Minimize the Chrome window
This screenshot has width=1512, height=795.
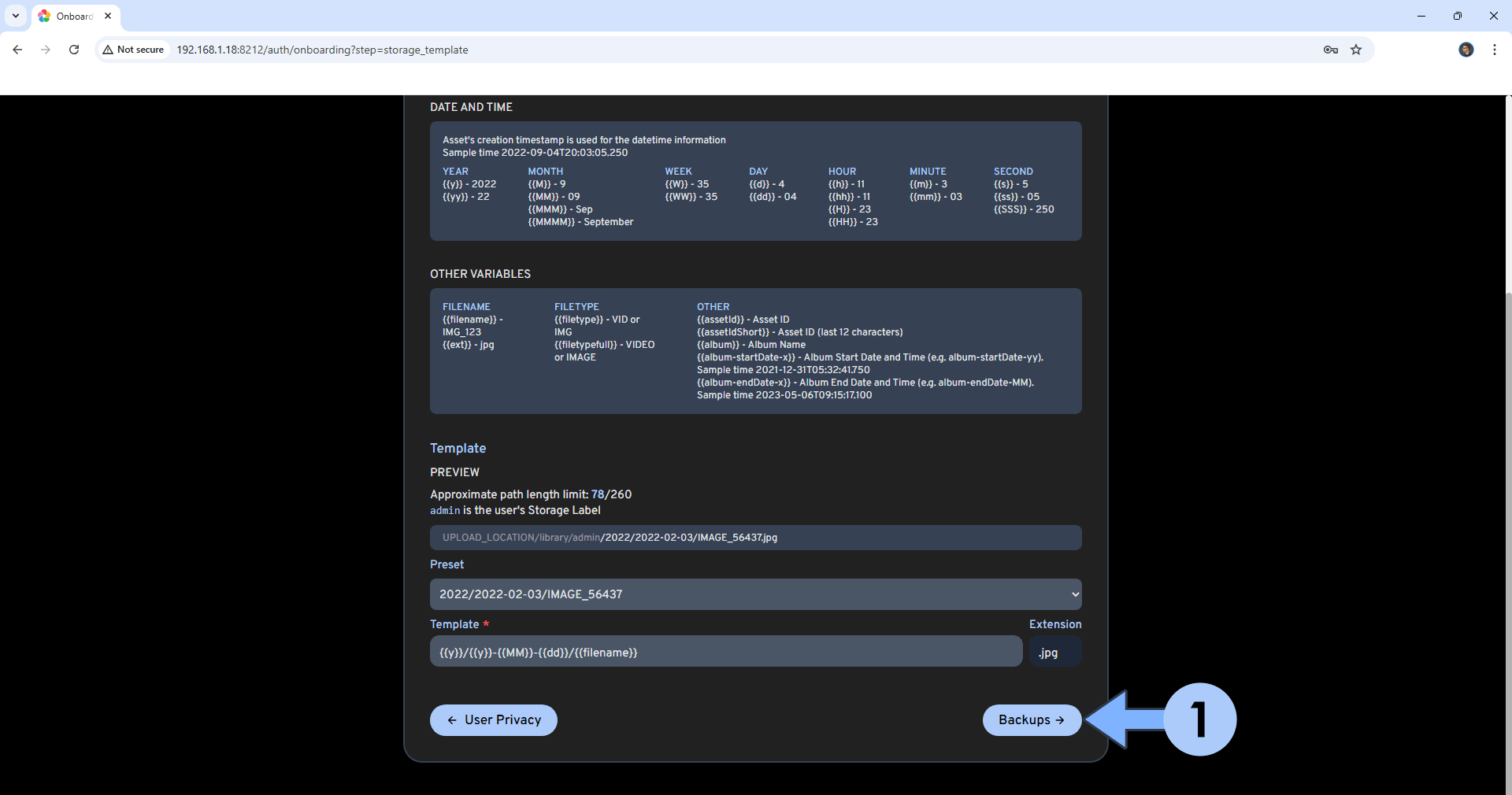pos(1421,16)
